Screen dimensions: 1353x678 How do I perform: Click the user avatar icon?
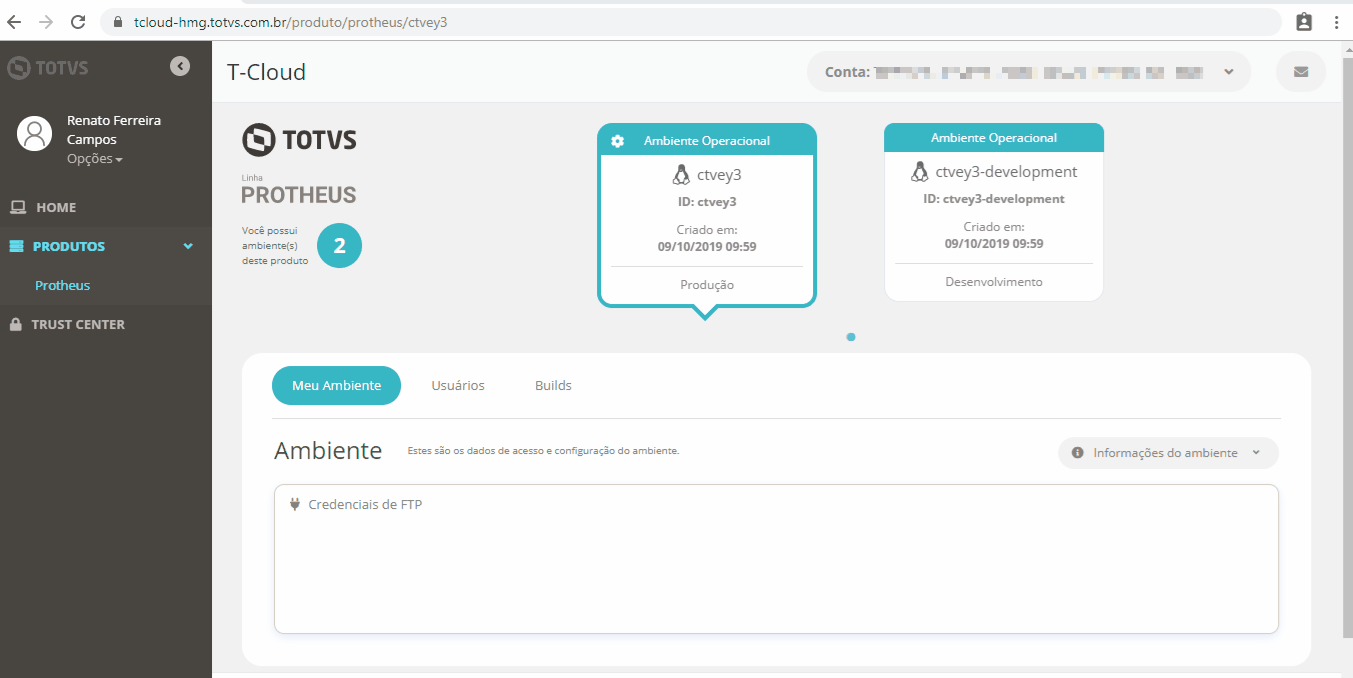[34, 133]
